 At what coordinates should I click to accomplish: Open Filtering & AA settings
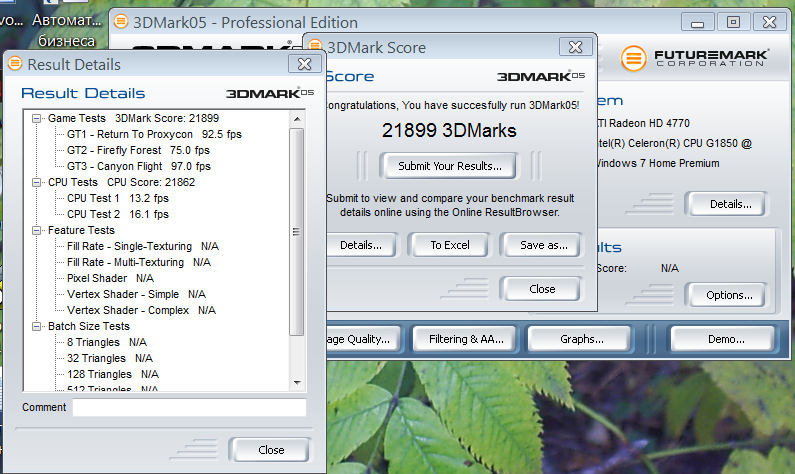pyautogui.click(x=466, y=339)
